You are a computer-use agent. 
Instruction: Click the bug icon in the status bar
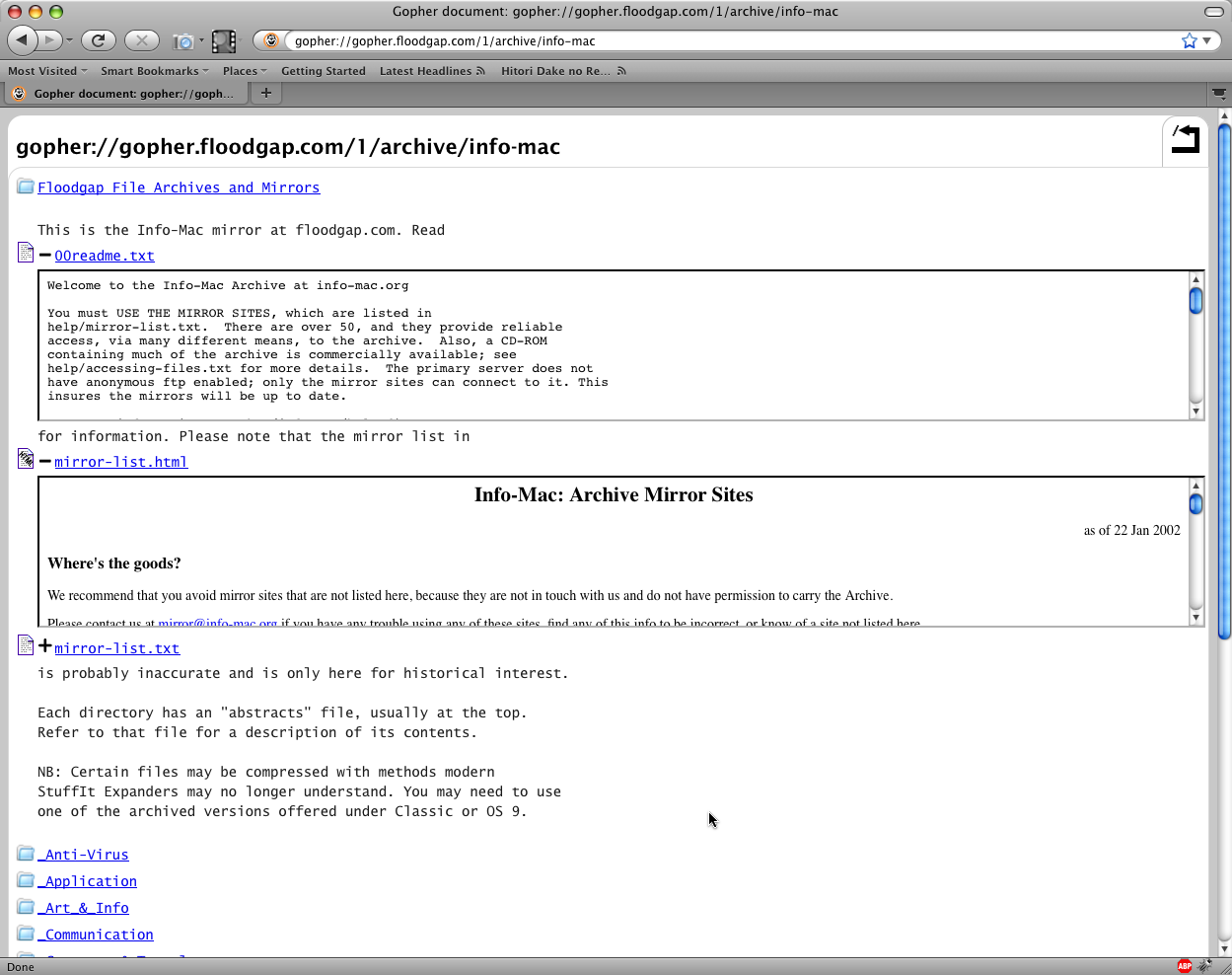click(1204, 966)
